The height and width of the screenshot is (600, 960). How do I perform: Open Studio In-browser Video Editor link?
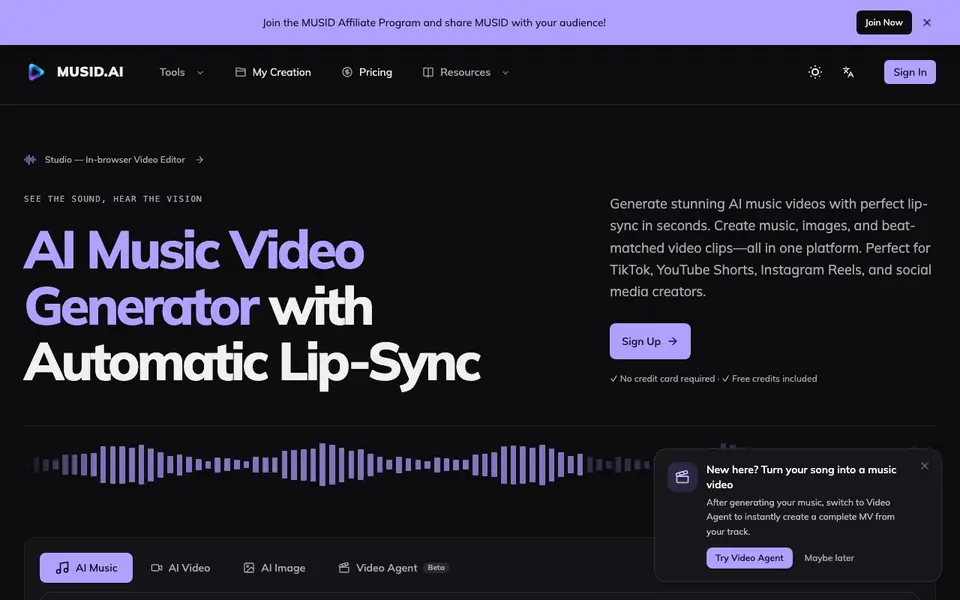coord(114,160)
